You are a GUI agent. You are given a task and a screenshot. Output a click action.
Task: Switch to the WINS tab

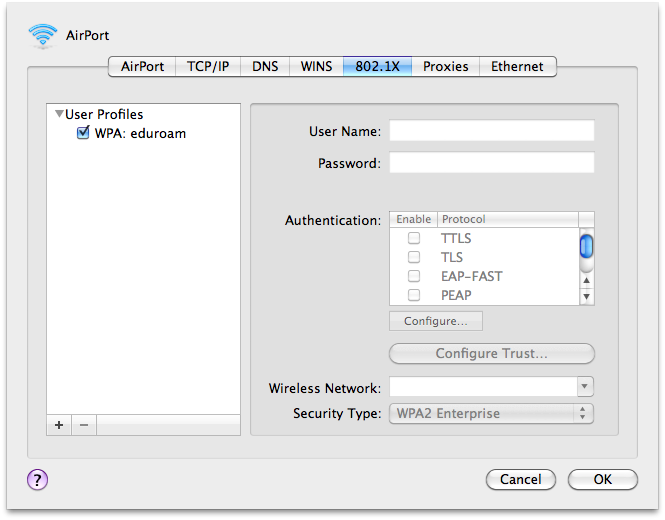(x=316, y=67)
